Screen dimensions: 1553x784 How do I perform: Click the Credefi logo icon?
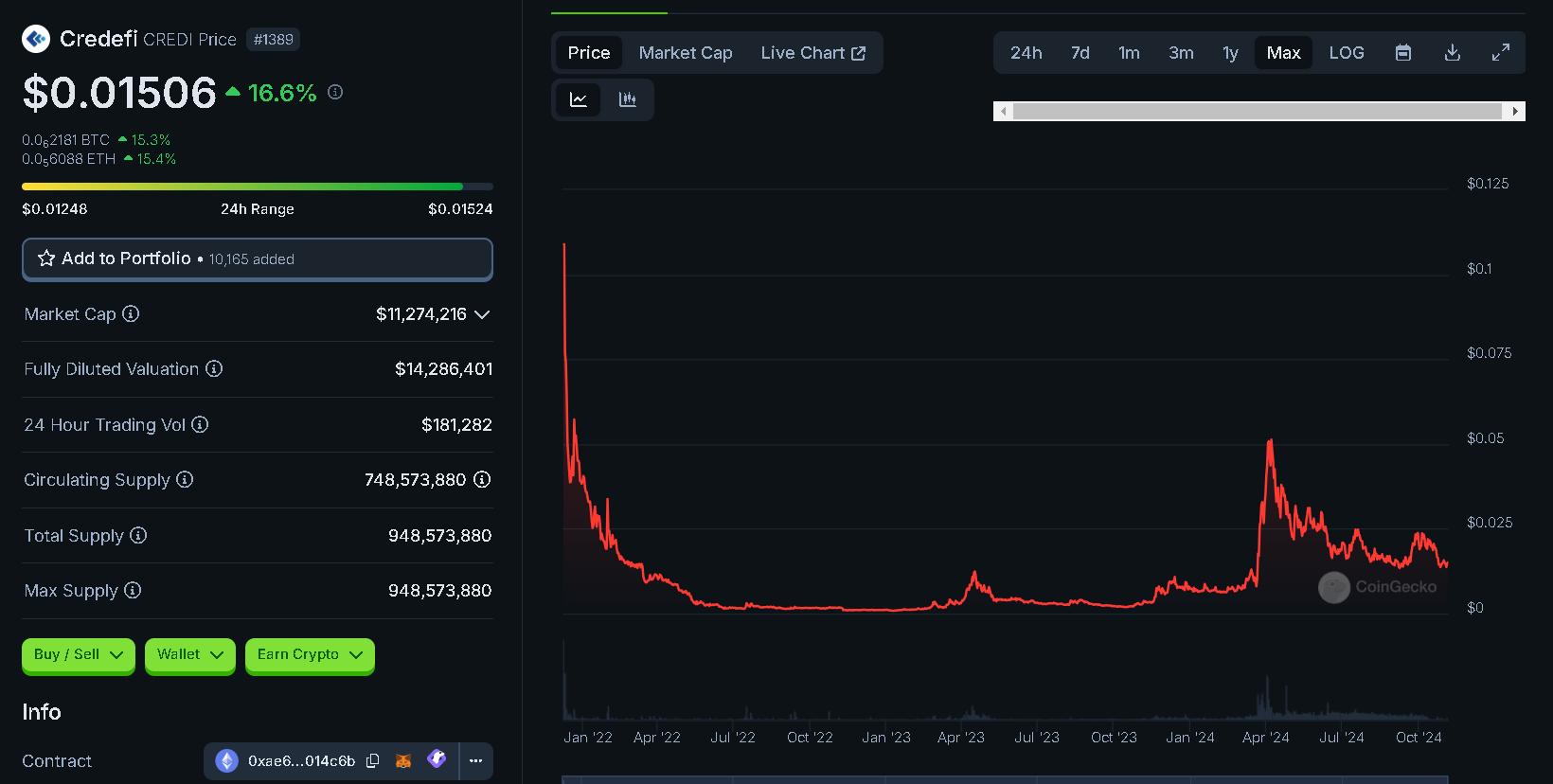[36, 39]
